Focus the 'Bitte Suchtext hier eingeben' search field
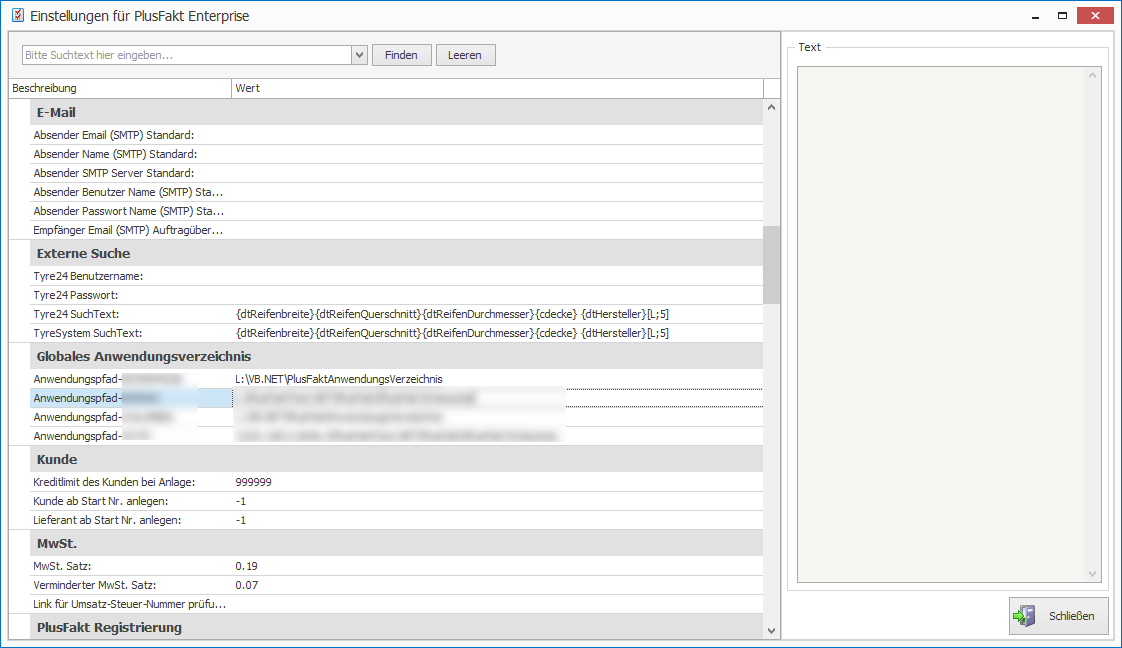 [187, 55]
